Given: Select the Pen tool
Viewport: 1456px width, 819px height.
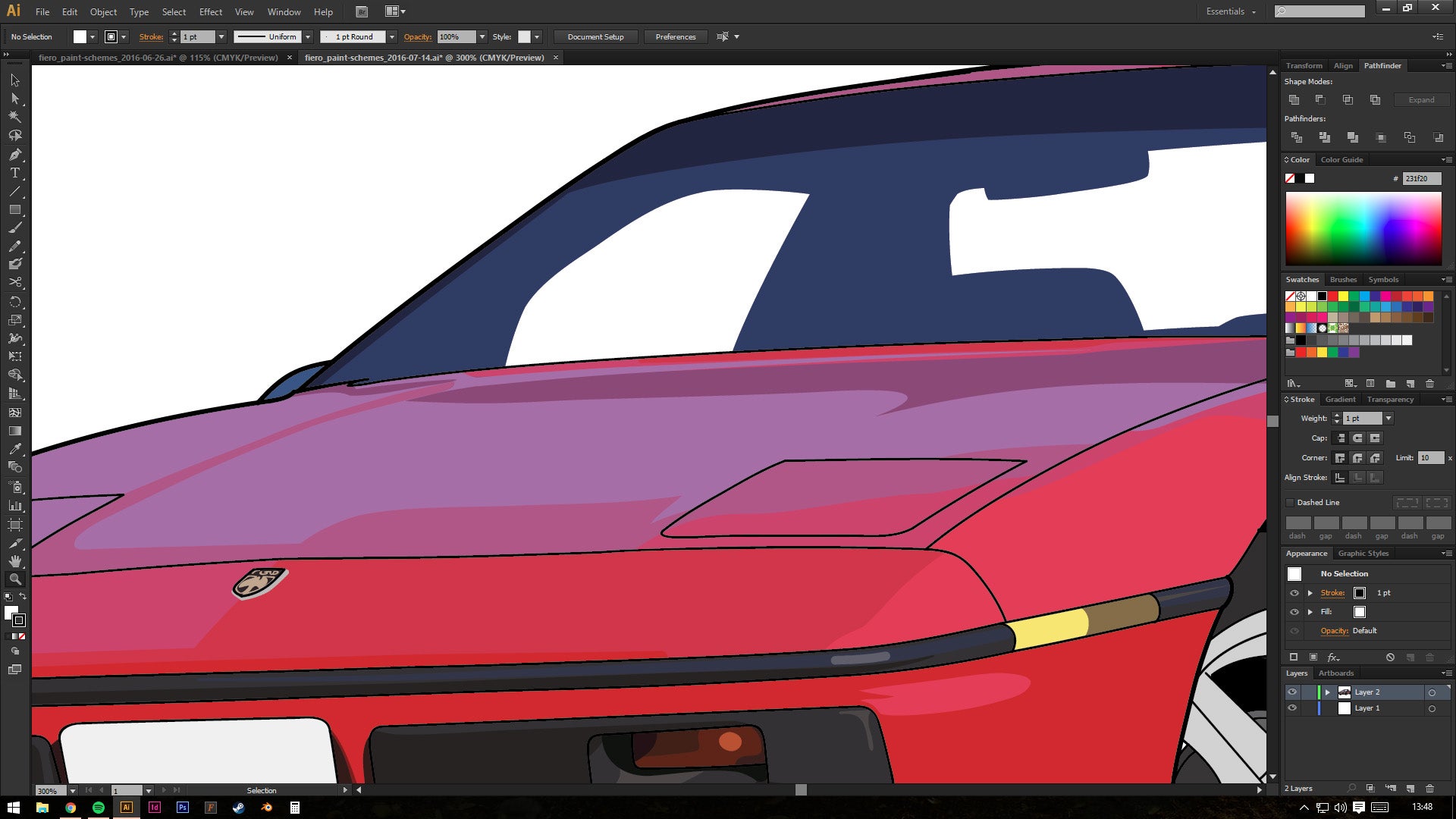Looking at the screenshot, I should click(x=15, y=155).
